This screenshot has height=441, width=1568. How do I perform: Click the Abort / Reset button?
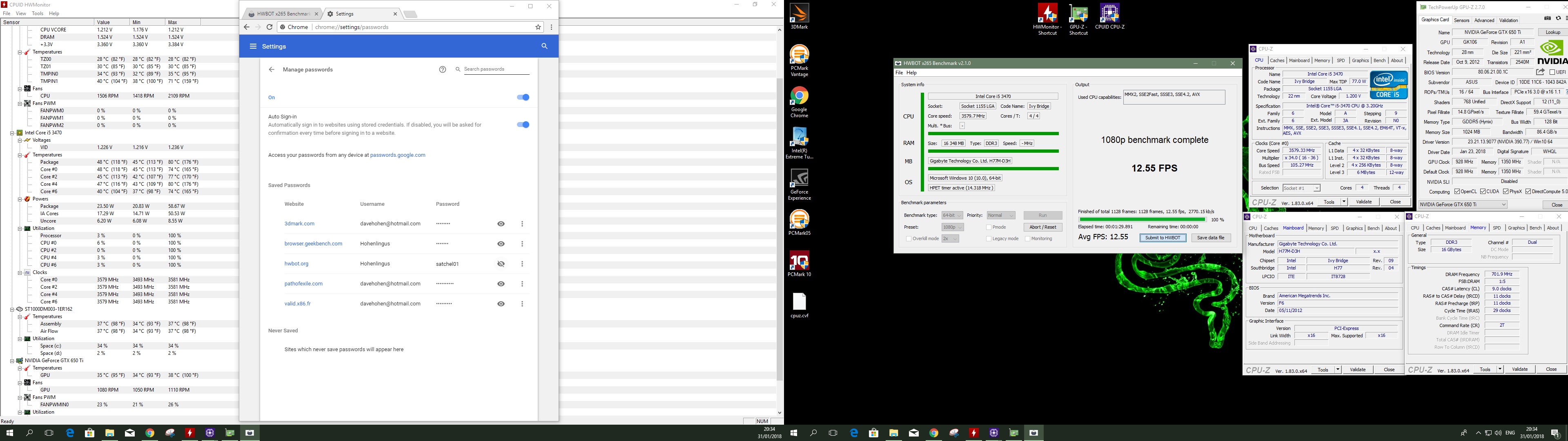tap(1043, 227)
